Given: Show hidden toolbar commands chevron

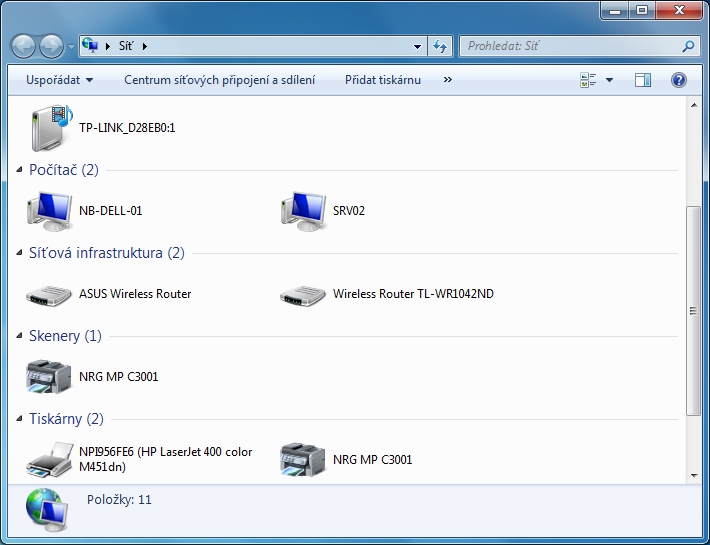Looking at the screenshot, I should point(447,80).
